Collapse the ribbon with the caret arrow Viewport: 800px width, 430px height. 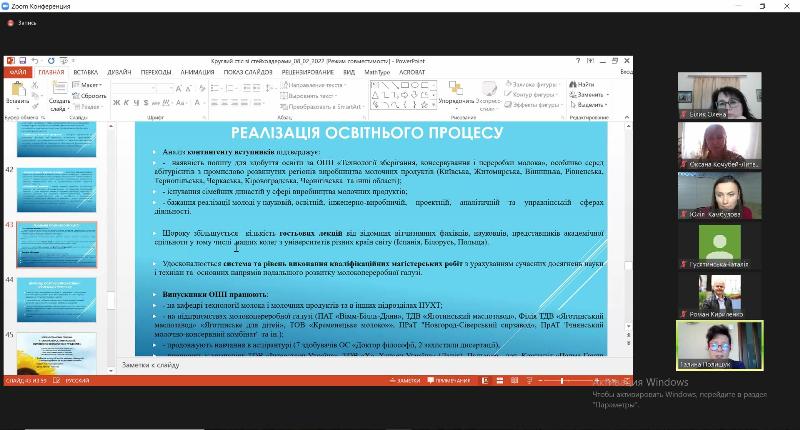[x=627, y=117]
